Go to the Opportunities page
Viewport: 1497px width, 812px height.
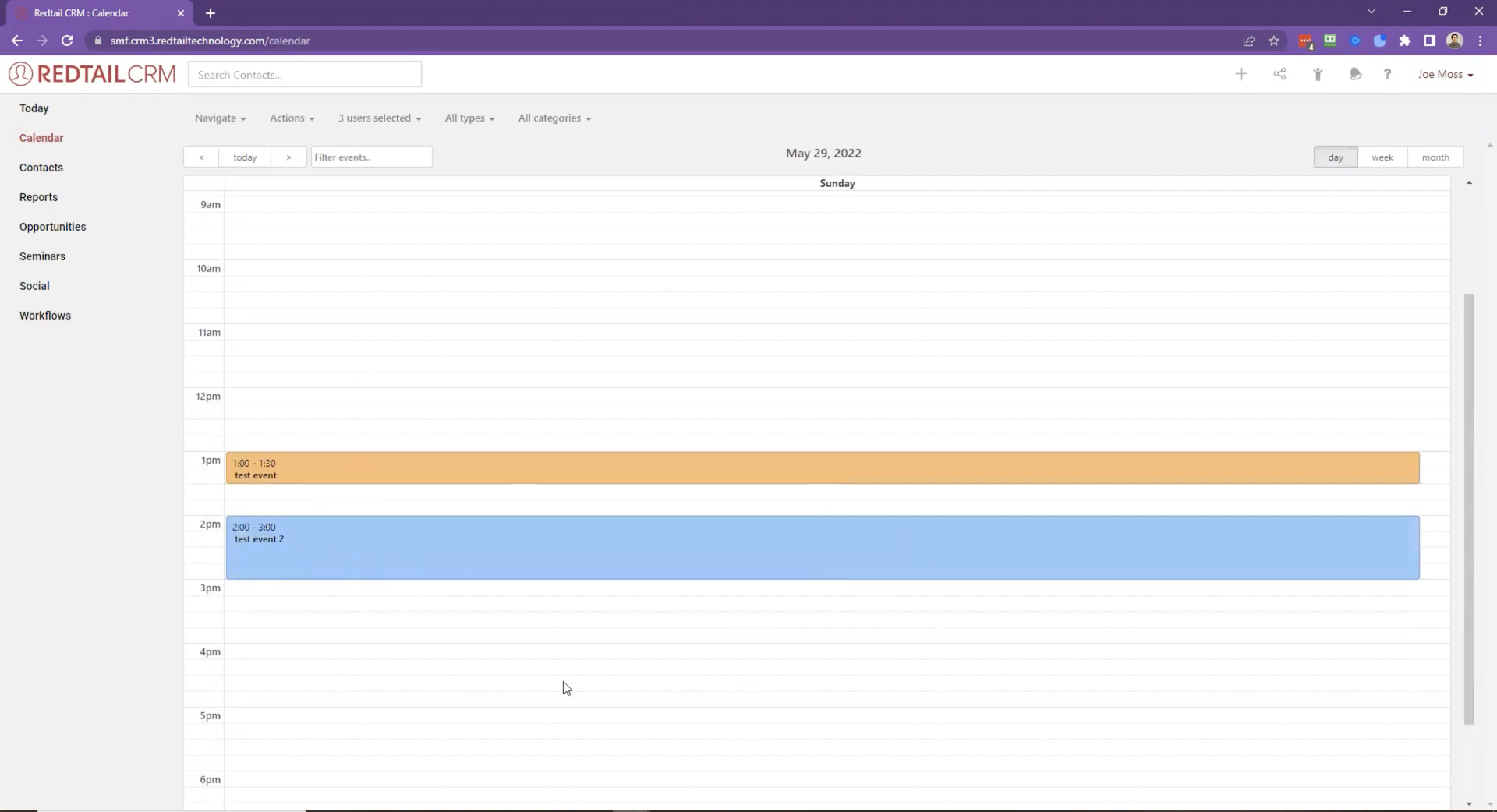52,227
